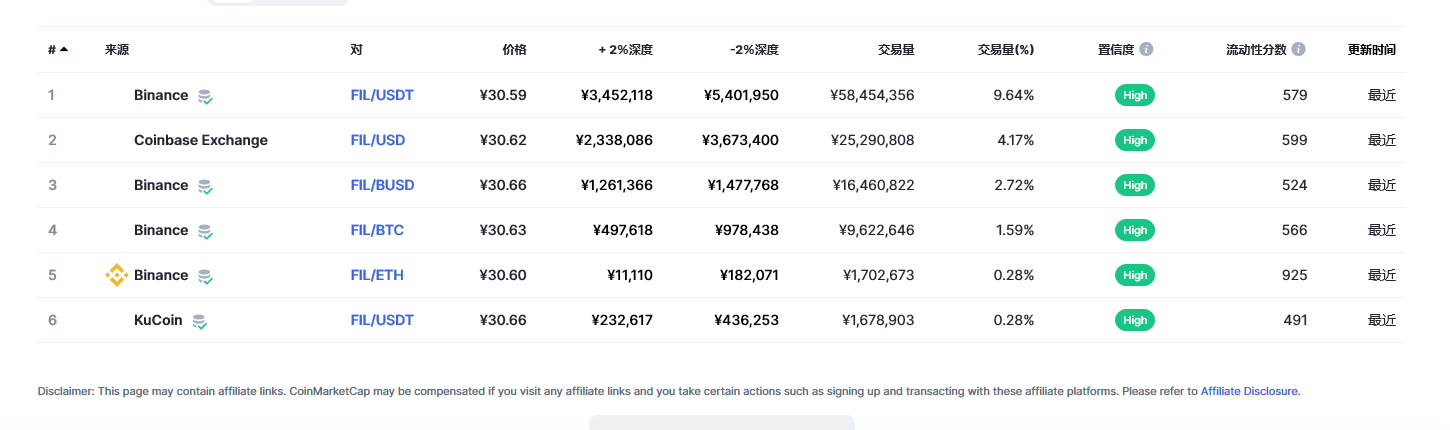Open the Coinbase Exchange source page
Image resolution: width=1450 pixels, height=430 pixels.
[201, 140]
